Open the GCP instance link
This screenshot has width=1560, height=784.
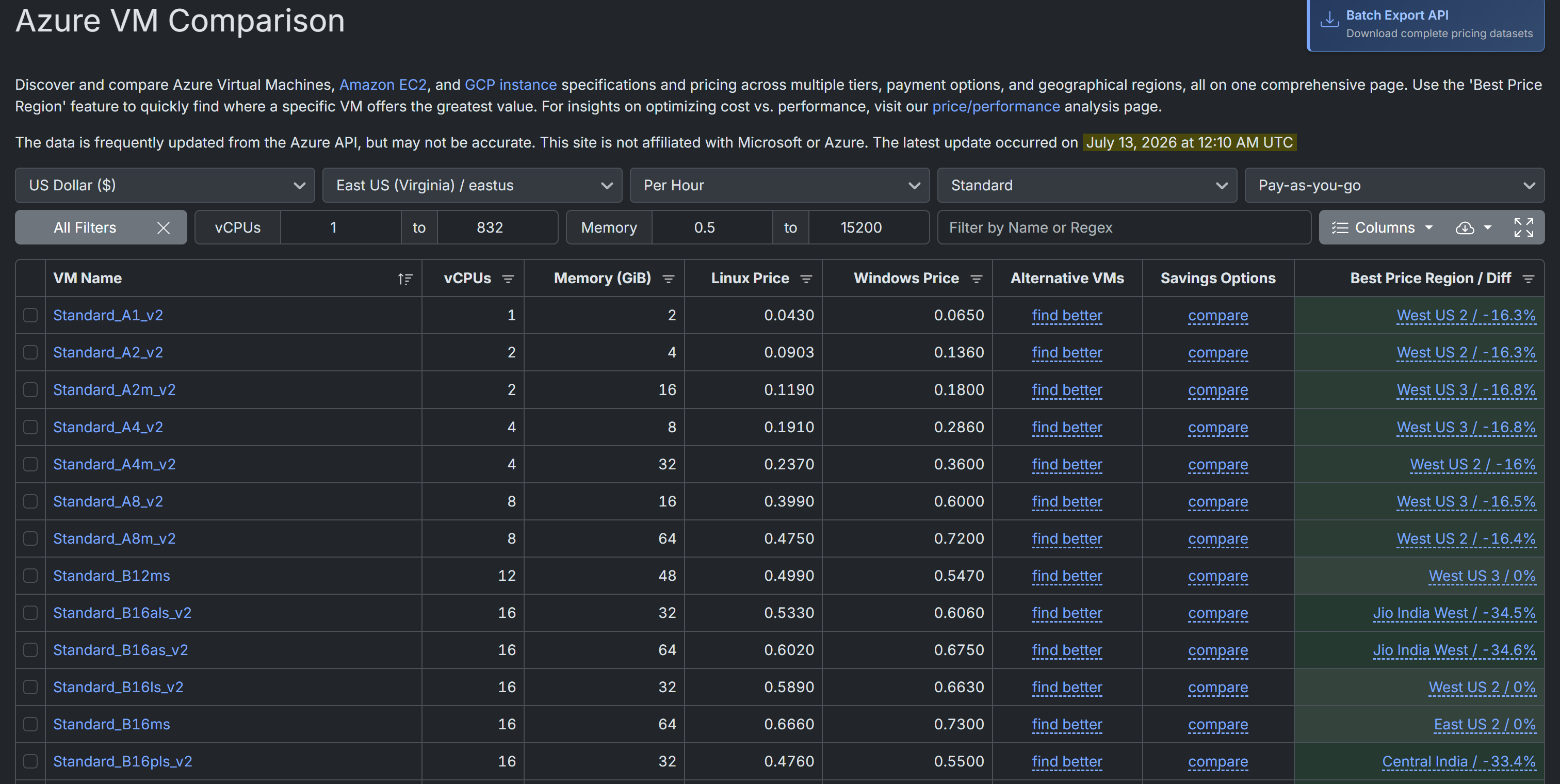pyautogui.click(x=511, y=85)
